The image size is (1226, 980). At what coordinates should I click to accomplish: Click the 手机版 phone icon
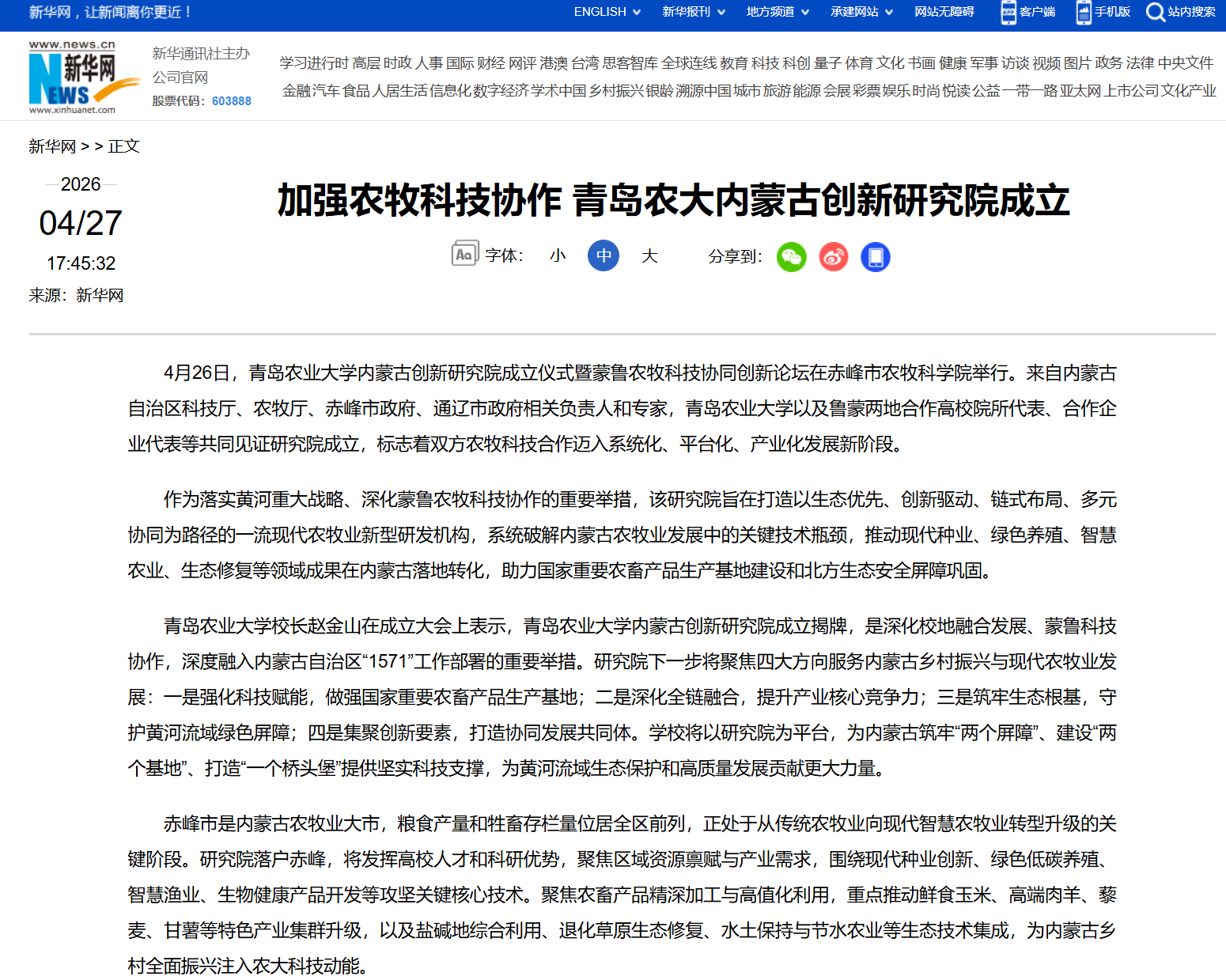[1084, 12]
